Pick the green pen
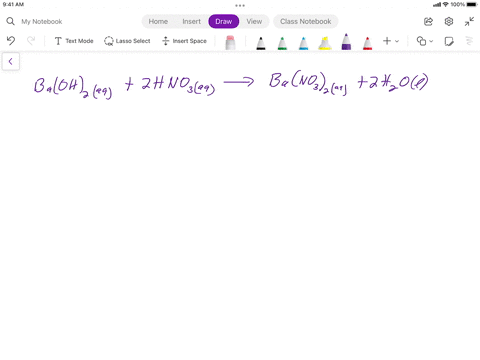The width and height of the screenshot is (480, 360). (282, 43)
